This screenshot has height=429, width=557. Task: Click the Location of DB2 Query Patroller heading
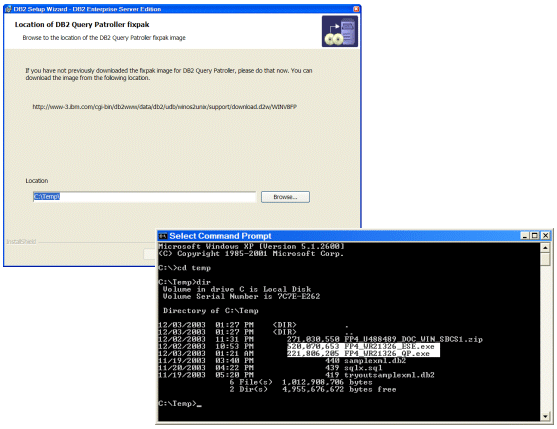click(x=82, y=25)
